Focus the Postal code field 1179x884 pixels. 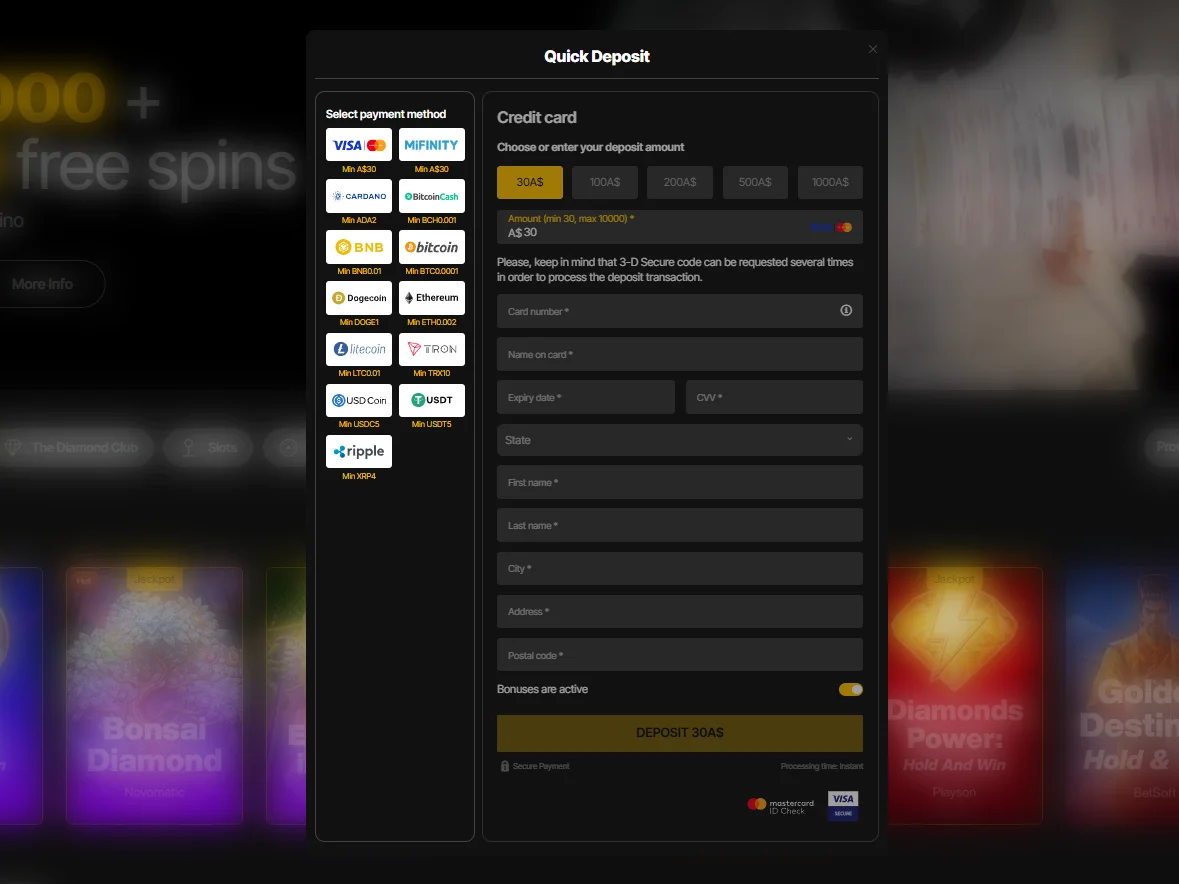(680, 655)
